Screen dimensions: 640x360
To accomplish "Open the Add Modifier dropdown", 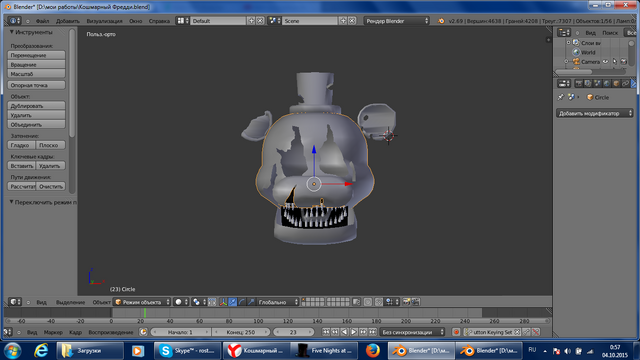I will [595, 113].
